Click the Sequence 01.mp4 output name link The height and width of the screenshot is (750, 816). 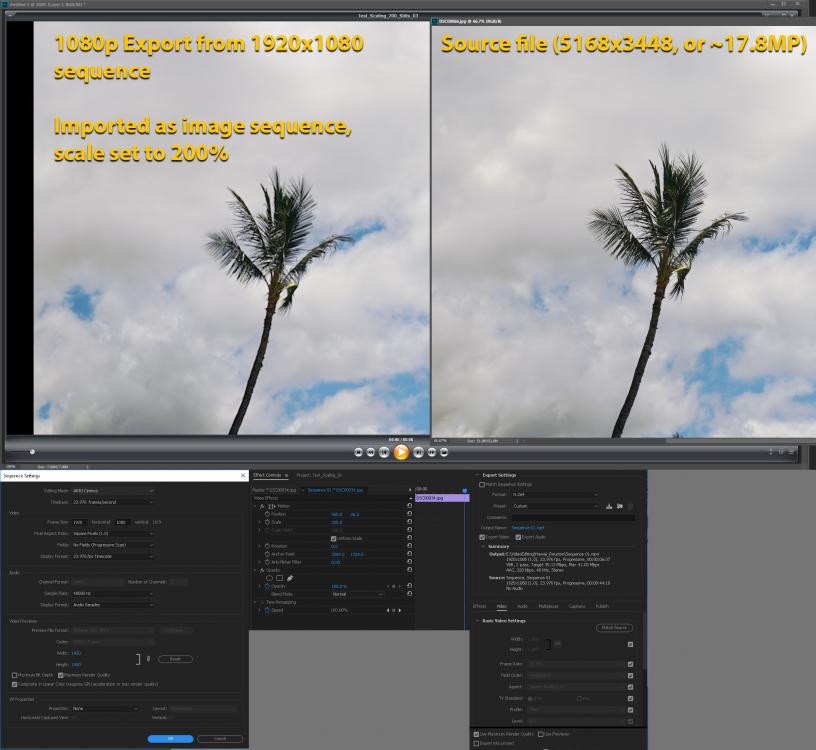[x=527, y=528]
